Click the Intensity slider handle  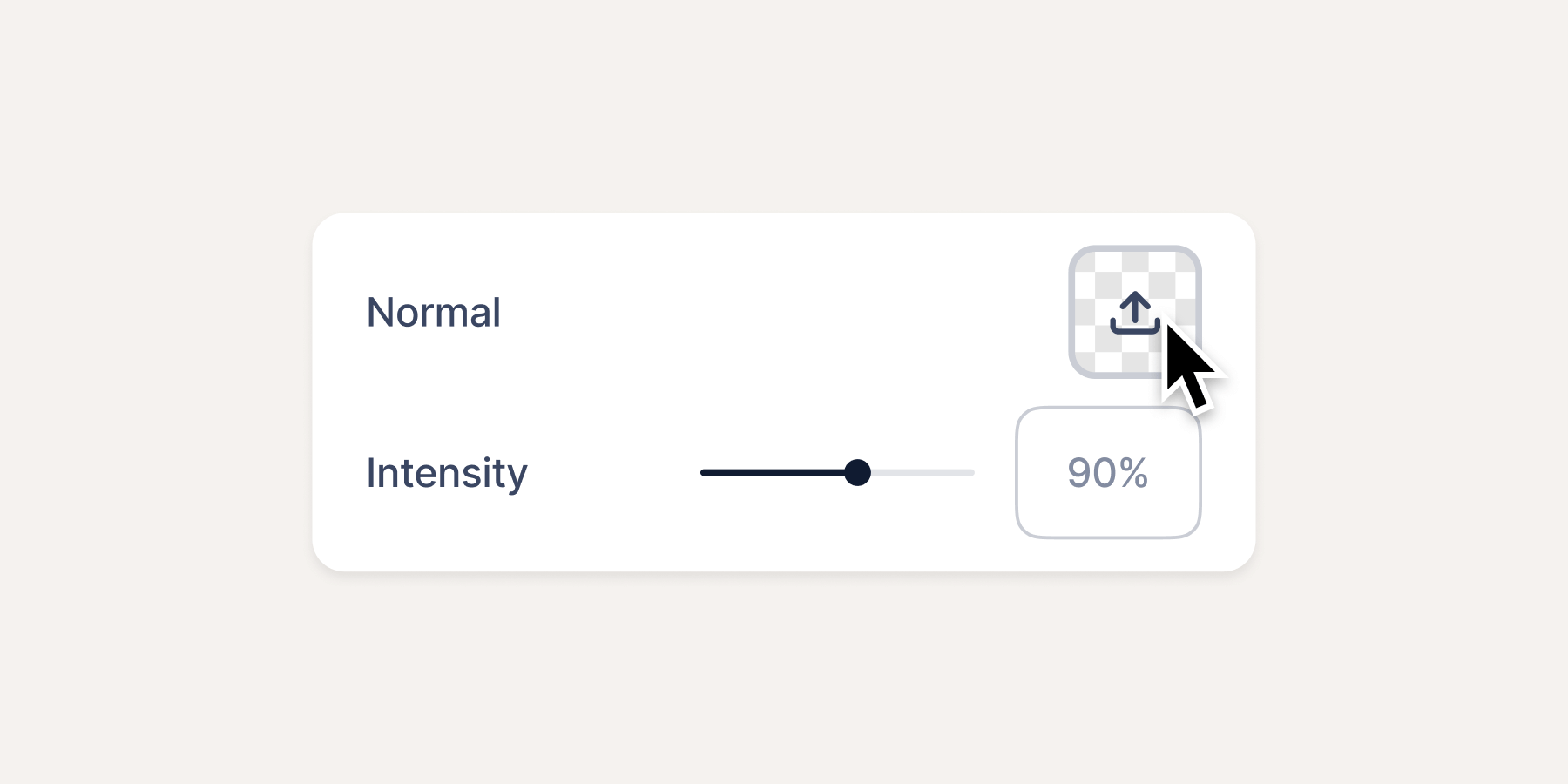click(x=858, y=472)
